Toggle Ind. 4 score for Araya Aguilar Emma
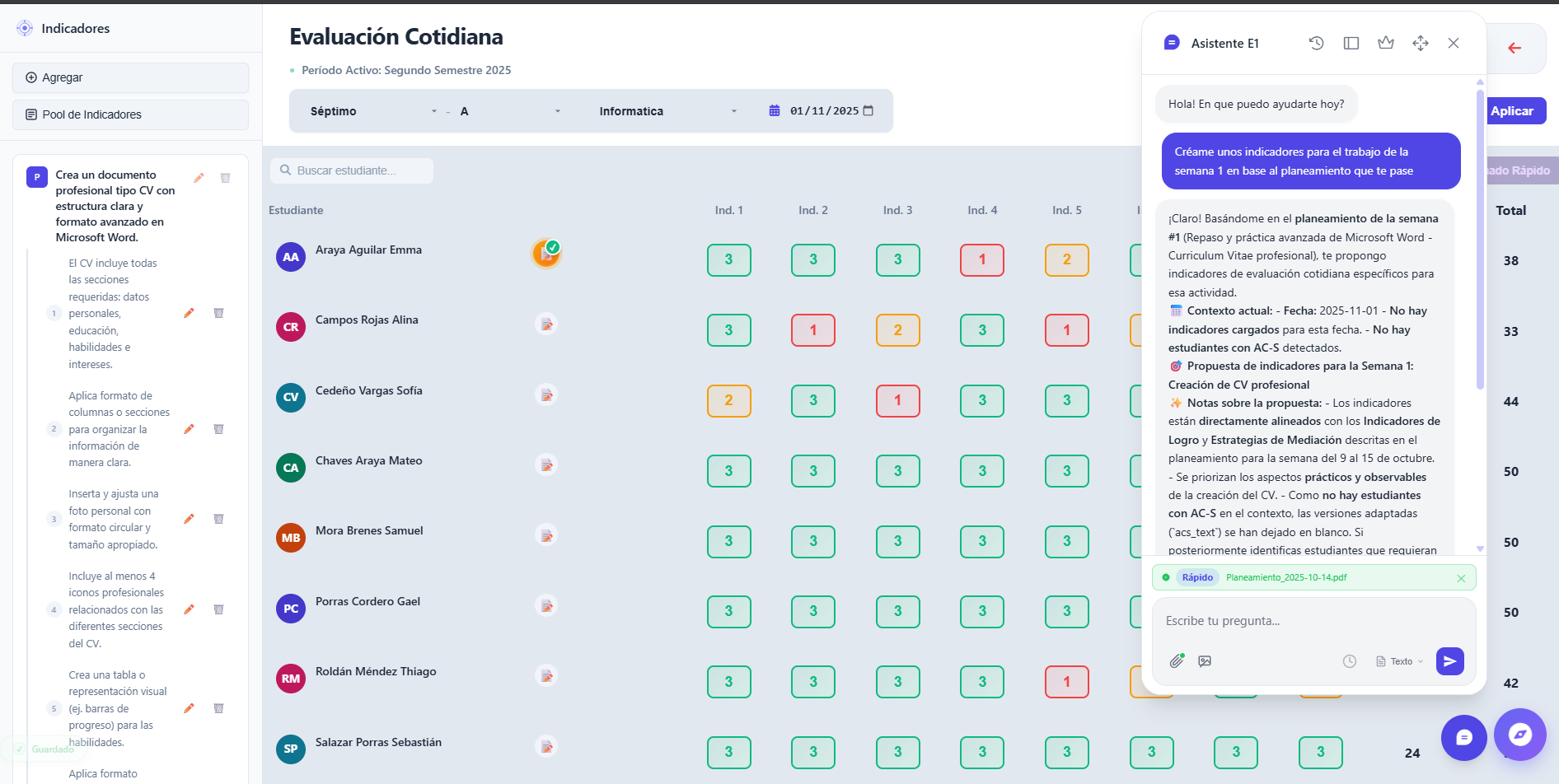This screenshot has width=1559, height=784. click(x=981, y=260)
